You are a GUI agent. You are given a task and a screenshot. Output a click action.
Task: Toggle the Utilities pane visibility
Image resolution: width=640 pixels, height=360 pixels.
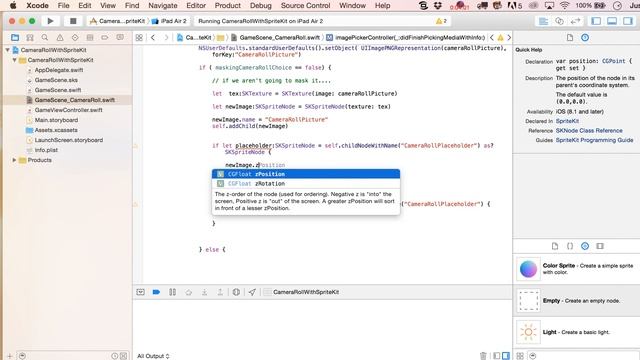628,21
